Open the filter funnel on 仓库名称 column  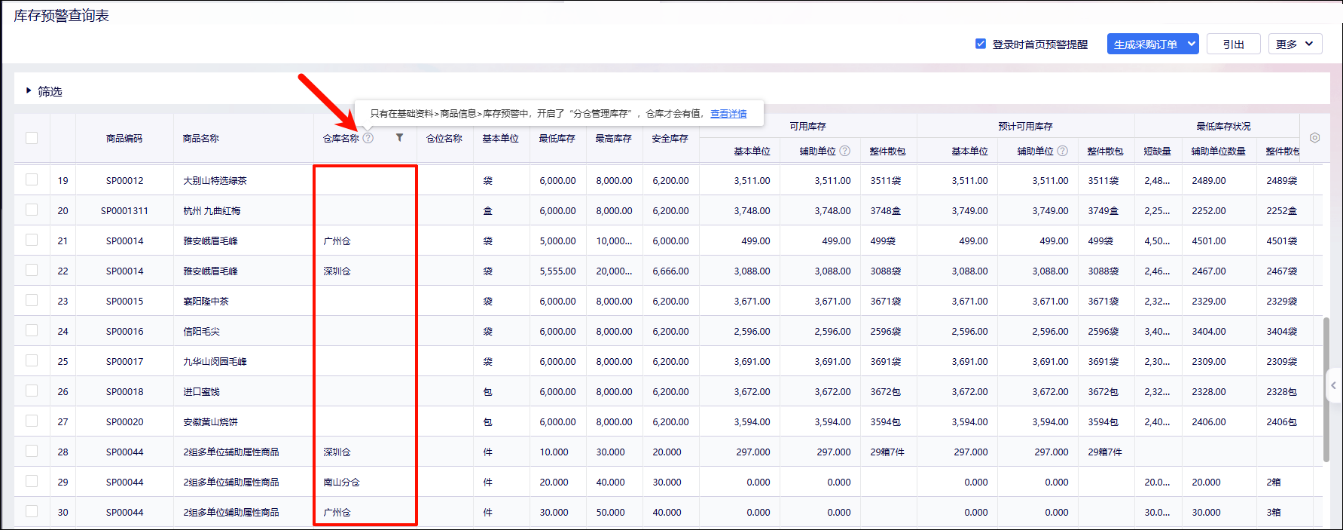pos(399,139)
